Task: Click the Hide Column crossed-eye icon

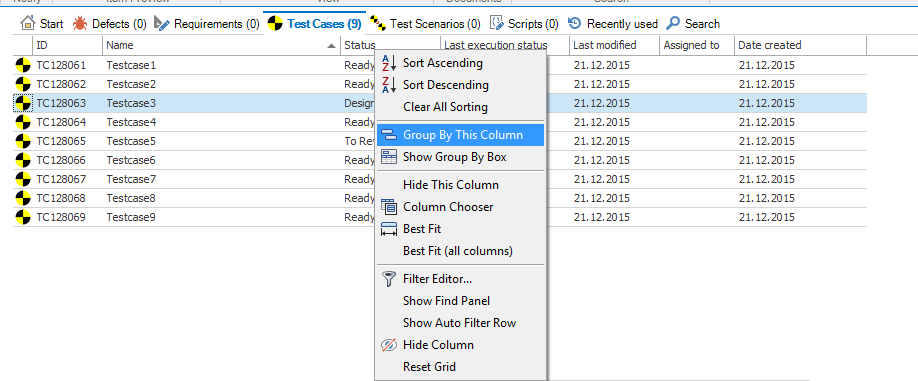Action: pos(389,345)
